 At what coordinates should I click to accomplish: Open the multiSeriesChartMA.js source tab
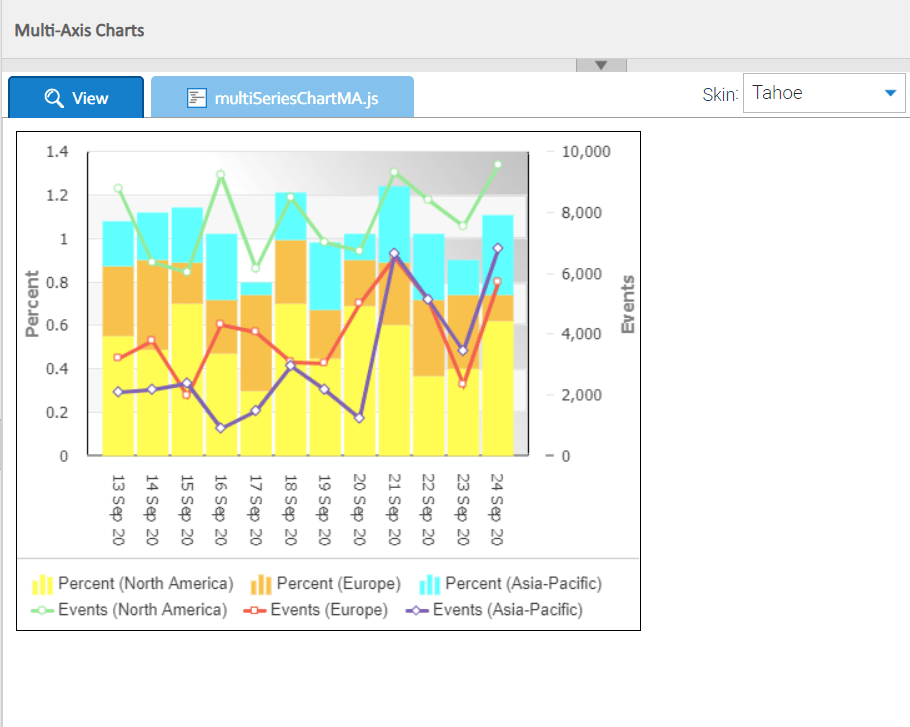pos(283,97)
